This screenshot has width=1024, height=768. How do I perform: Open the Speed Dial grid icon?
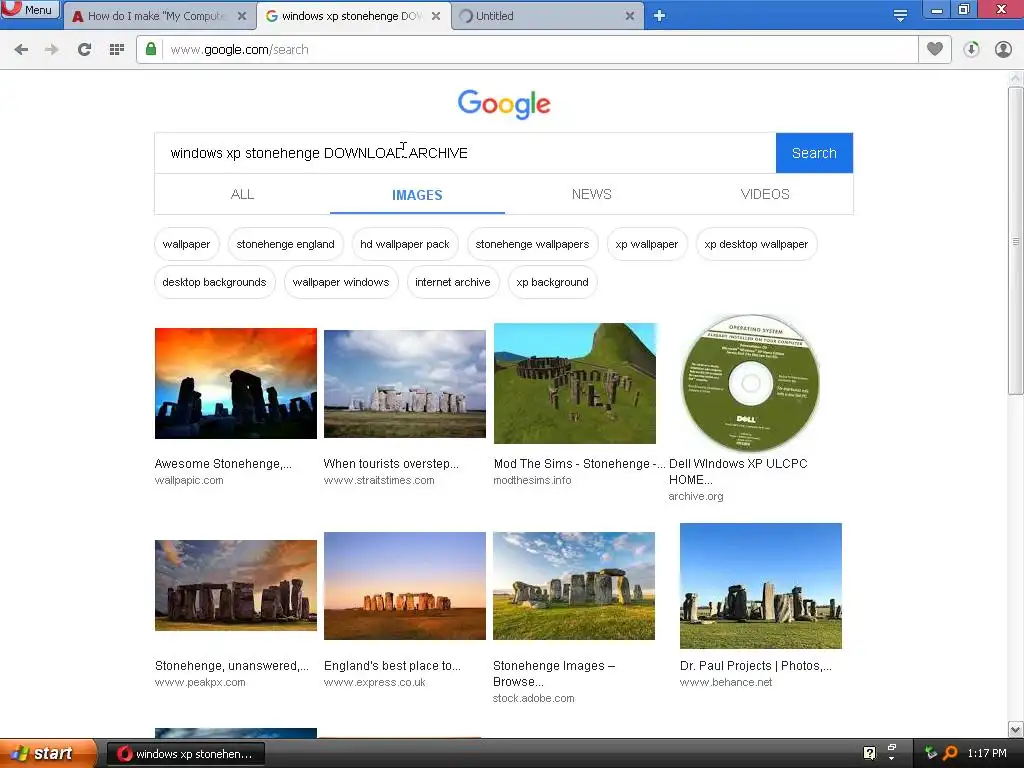click(116, 50)
